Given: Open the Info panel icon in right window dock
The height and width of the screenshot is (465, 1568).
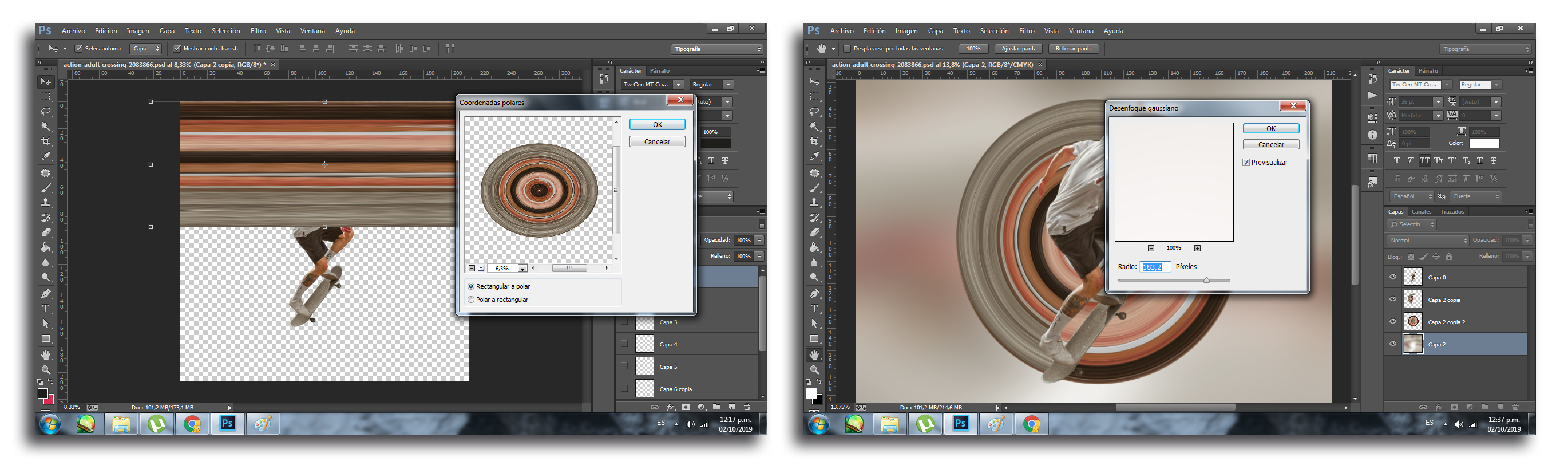Looking at the screenshot, I should pyautogui.click(x=1372, y=135).
